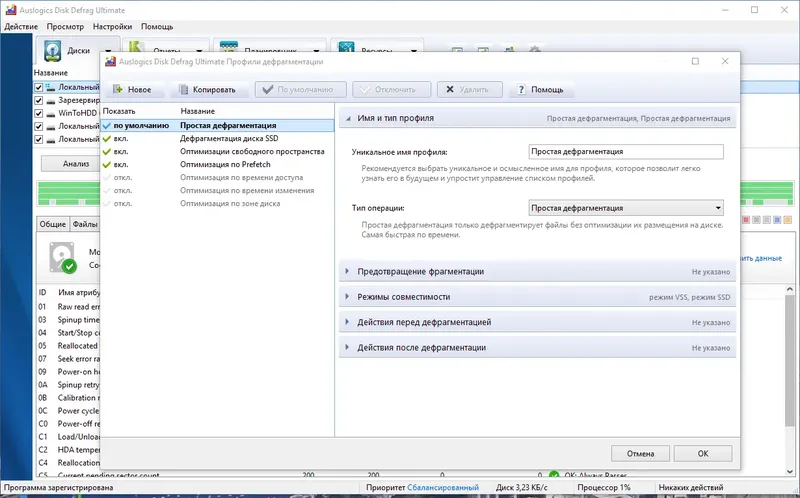Click the drive icon of the WinToHDD row
The height and width of the screenshot is (498, 800).
tap(51, 113)
